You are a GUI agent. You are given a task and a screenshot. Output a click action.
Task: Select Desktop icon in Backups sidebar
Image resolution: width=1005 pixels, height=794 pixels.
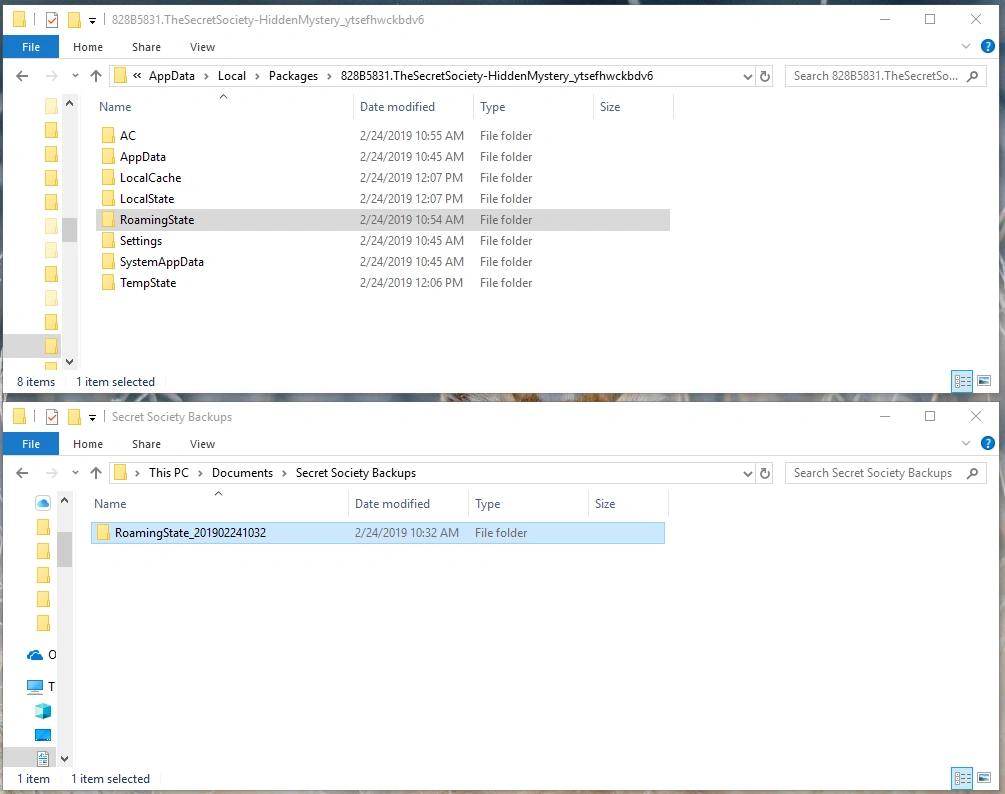click(43, 734)
